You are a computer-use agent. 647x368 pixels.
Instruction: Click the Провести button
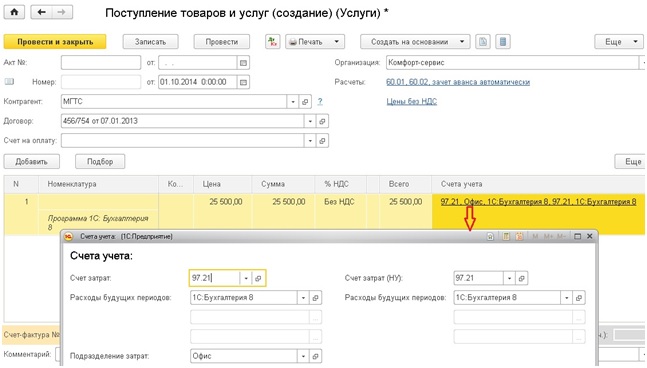click(x=222, y=42)
